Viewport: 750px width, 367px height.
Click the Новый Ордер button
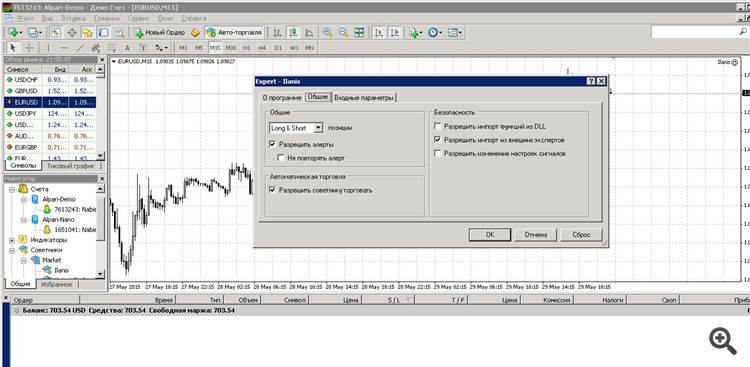click(x=160, y=33)
